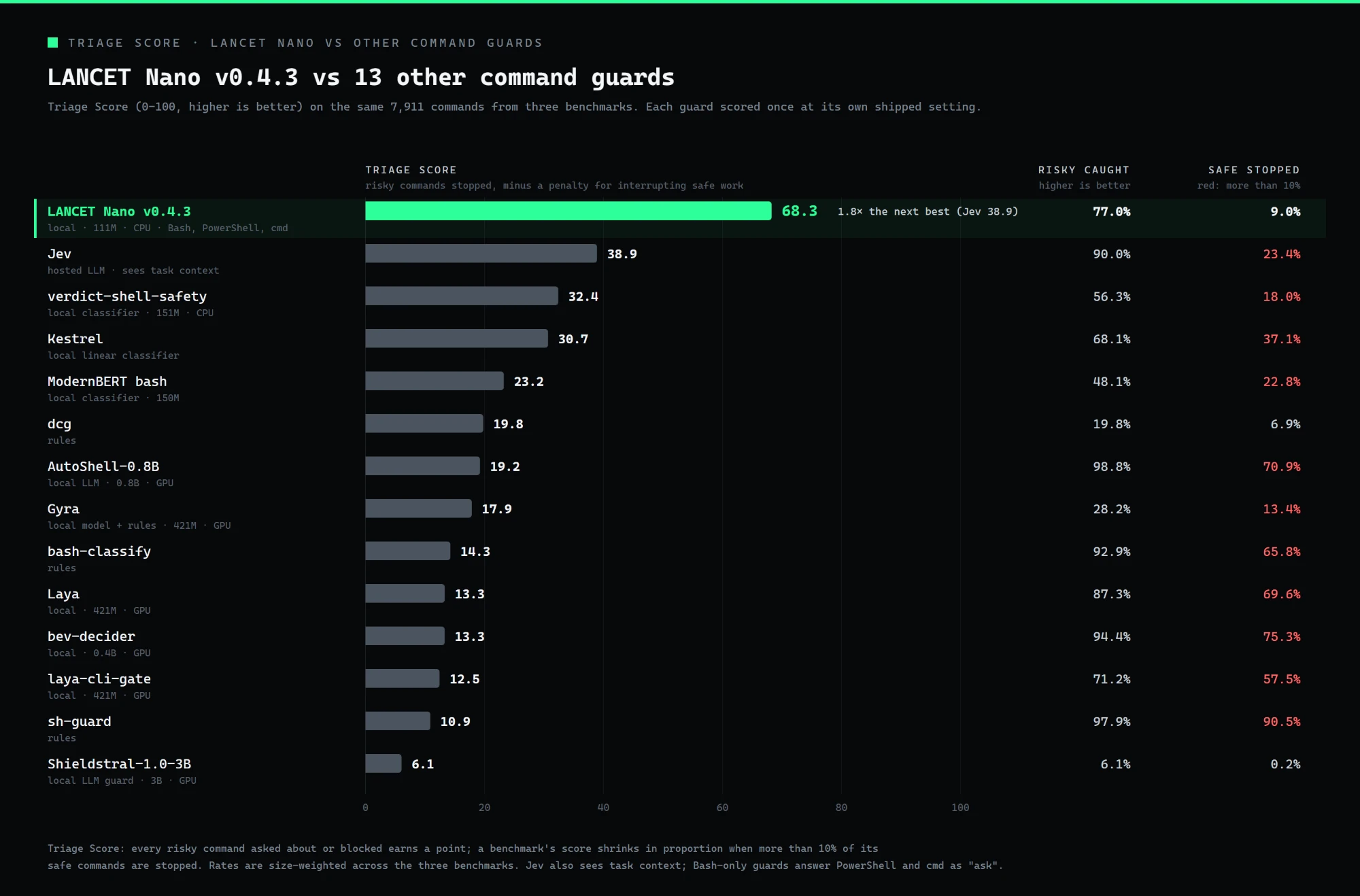Image resolution: width=1360 pixels, height=896 pixels.
Task: Click the axis tick label '100'
Action: point(960,808)
